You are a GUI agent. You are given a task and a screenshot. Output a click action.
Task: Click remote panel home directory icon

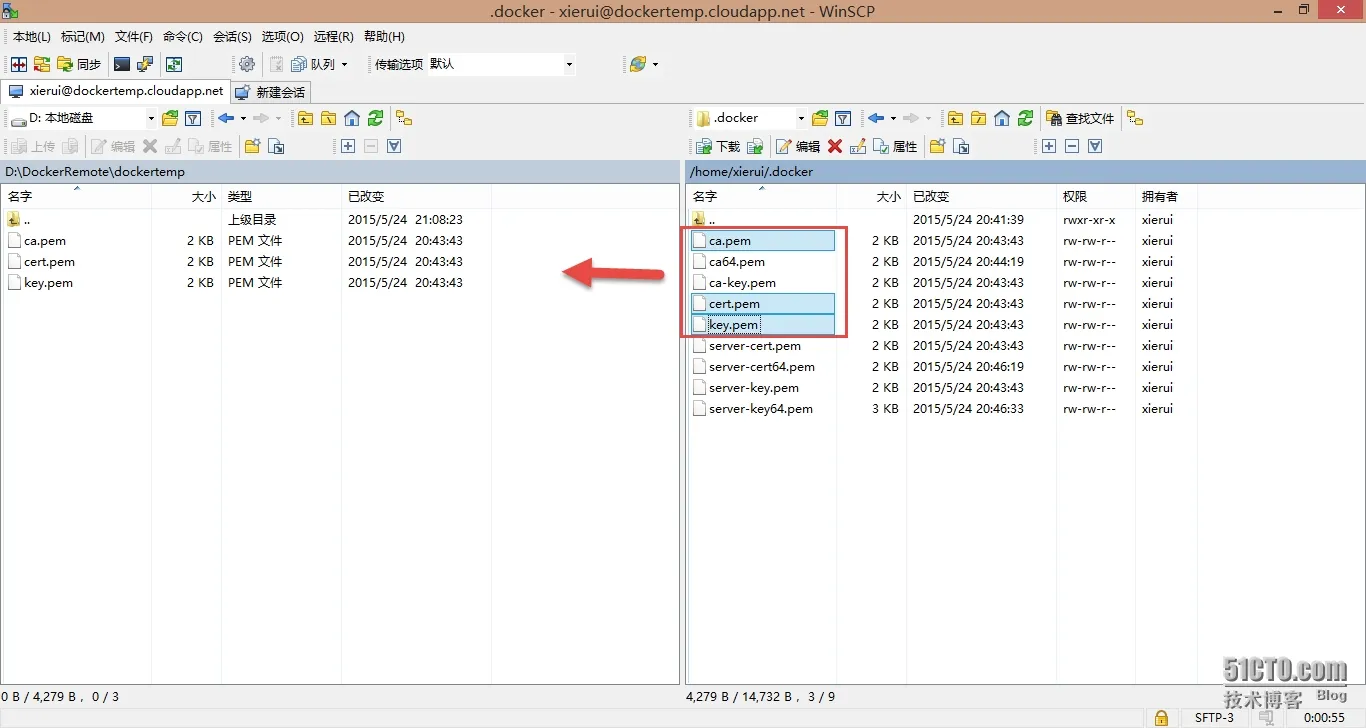pos(1002,118)
